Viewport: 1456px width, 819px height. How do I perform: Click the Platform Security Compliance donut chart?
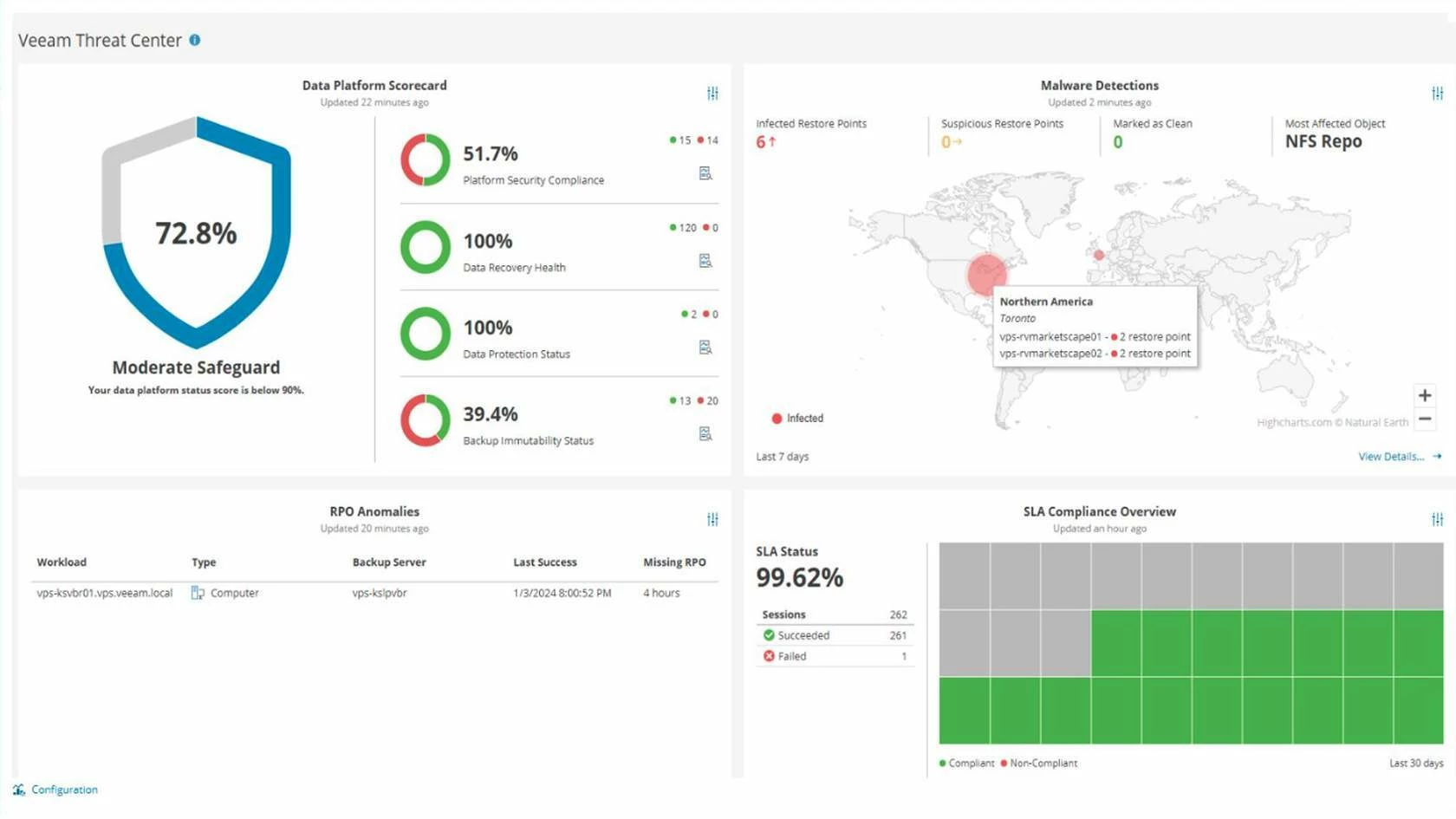click(x=425, y=159)
